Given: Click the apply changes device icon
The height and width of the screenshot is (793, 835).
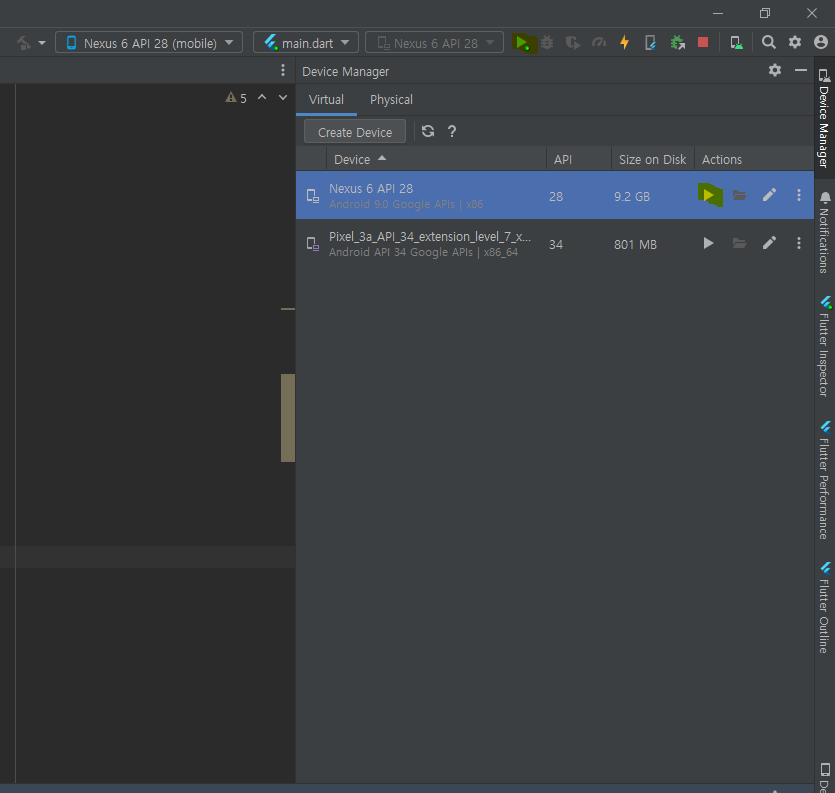Looking at the screenshot, I should tap(650, 43).
